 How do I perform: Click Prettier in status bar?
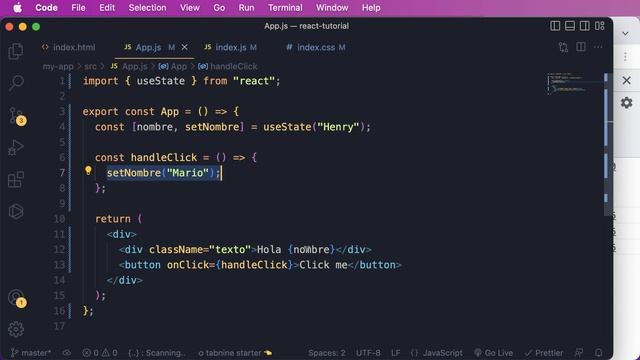[x=544, y=353]
